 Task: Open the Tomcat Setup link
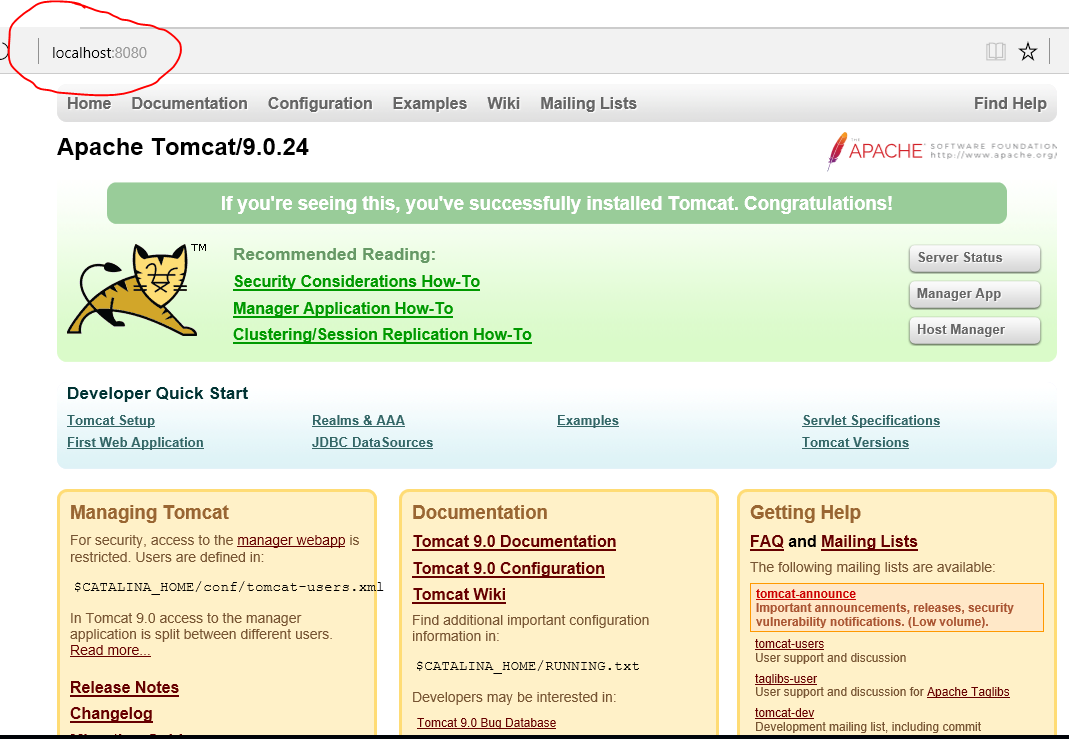click(111, 421)
